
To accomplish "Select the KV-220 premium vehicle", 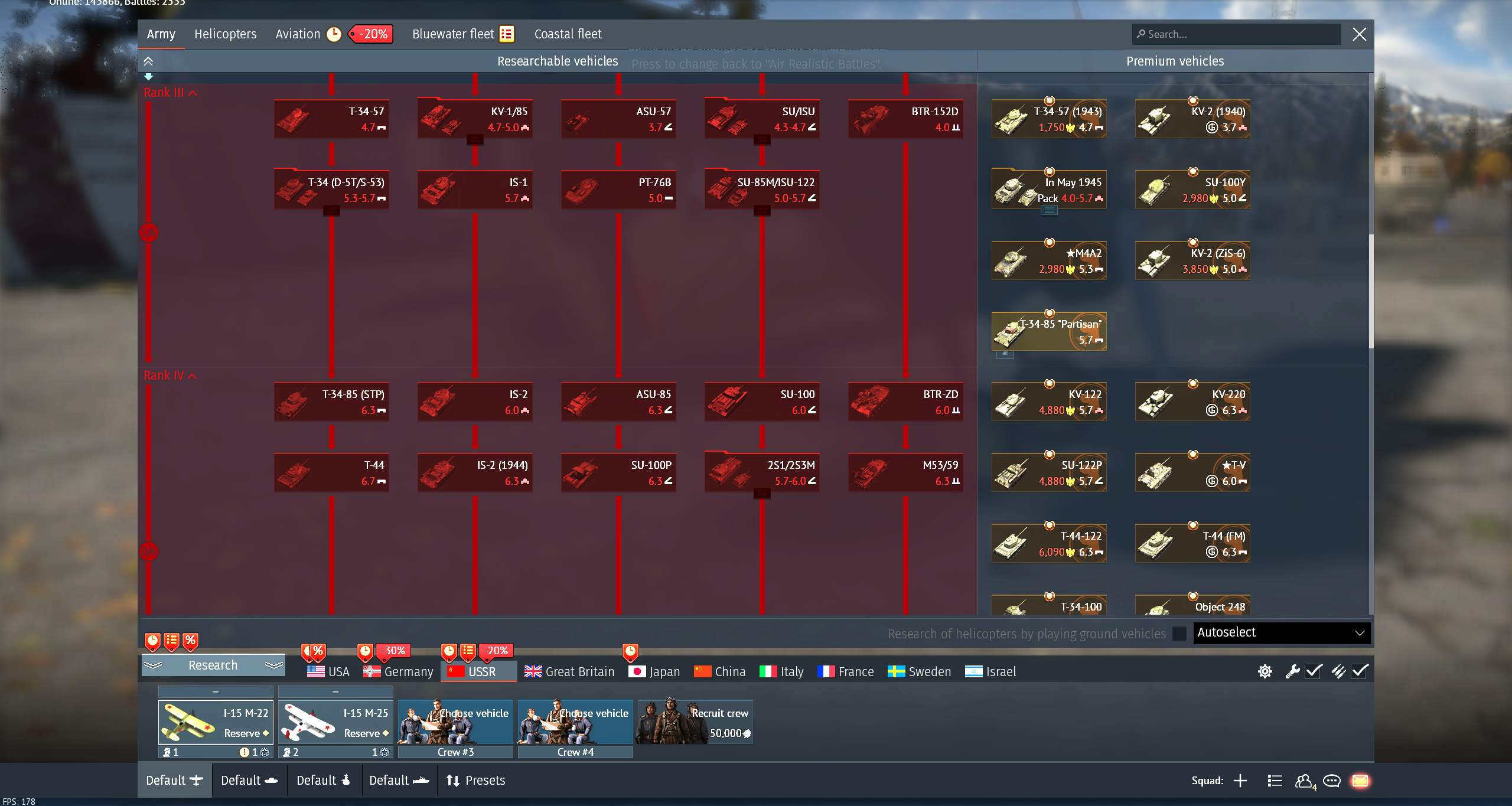I will (1192, 402).
